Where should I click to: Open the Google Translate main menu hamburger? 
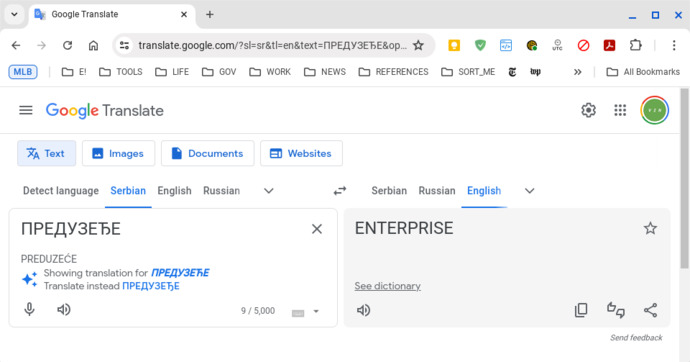(x=26, y=110)
